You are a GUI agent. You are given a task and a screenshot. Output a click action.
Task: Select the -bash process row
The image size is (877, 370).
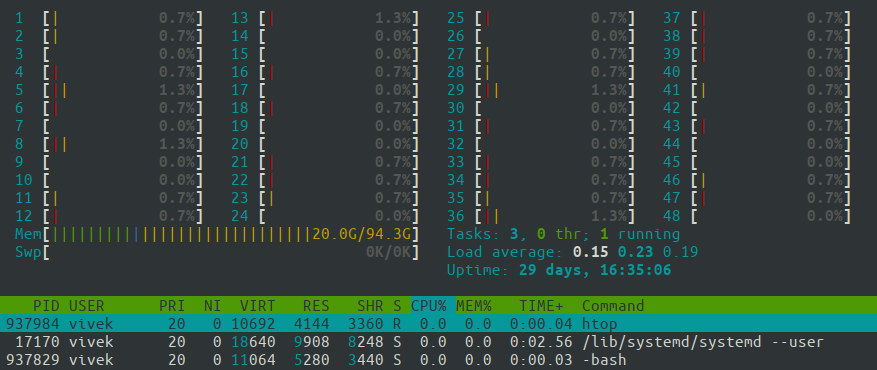point(438,359)
